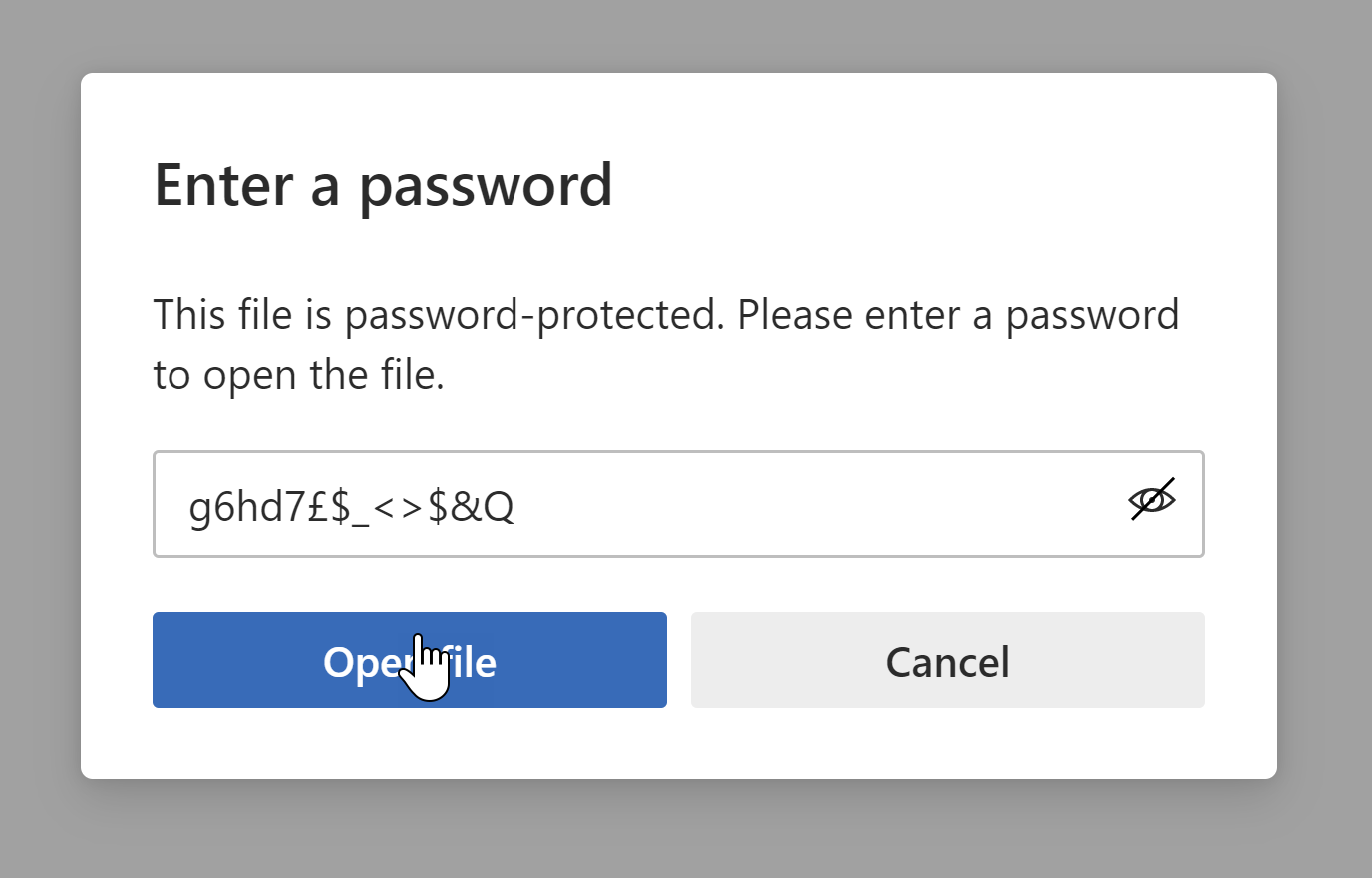Click the 'to open the file.' text line

[298, 376]
